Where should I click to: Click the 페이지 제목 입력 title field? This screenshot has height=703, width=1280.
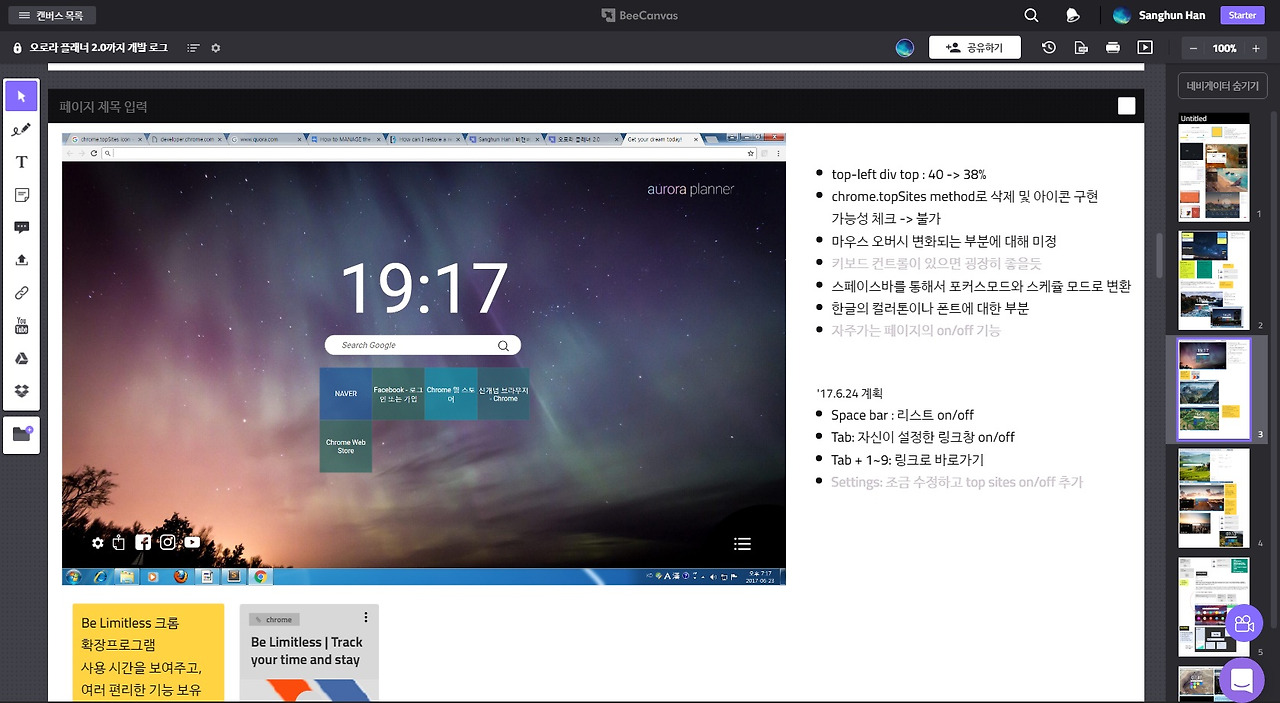click(x=103, y=106)
